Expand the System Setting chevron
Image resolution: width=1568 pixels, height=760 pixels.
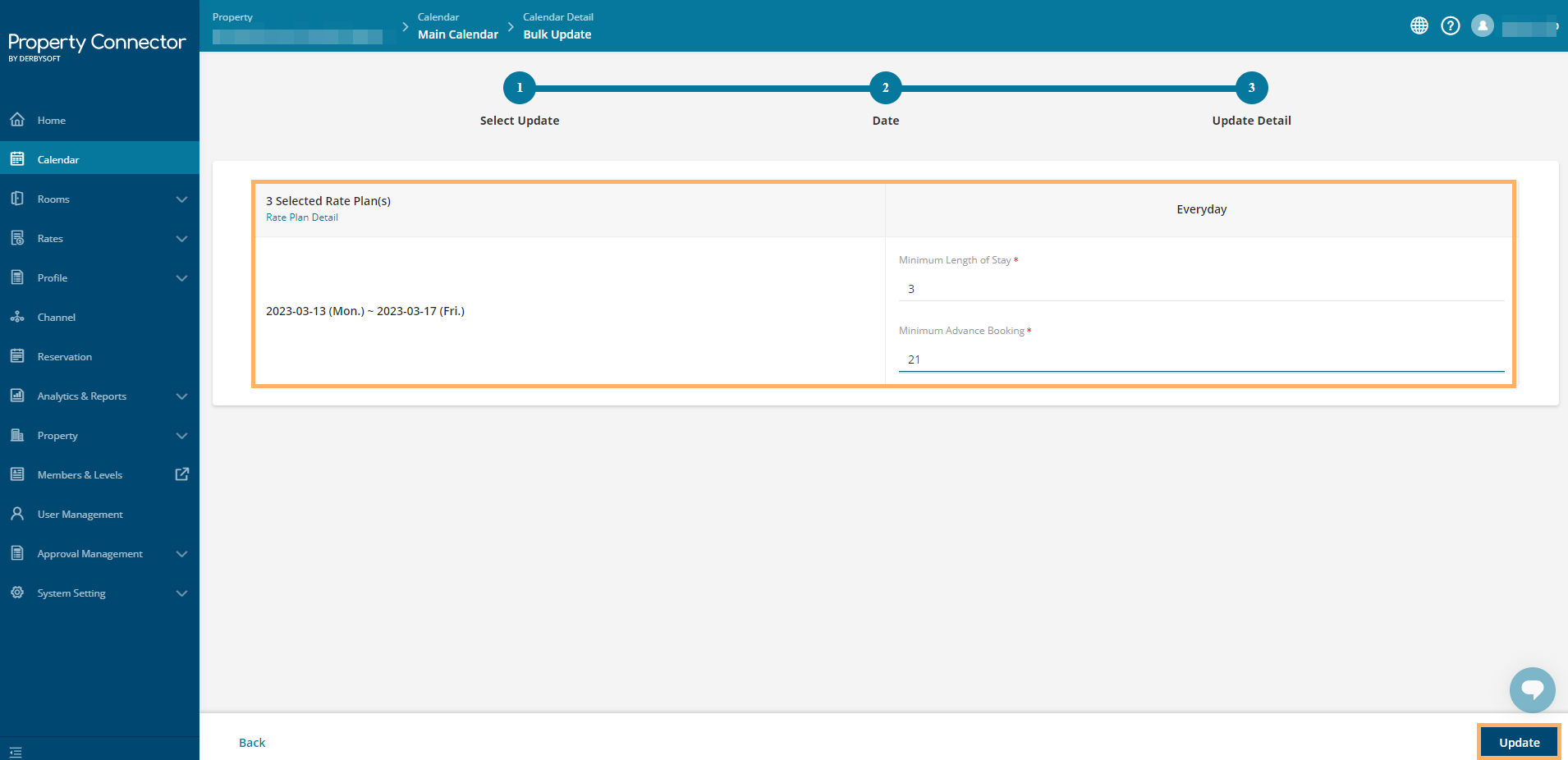(x=182, y=593)
